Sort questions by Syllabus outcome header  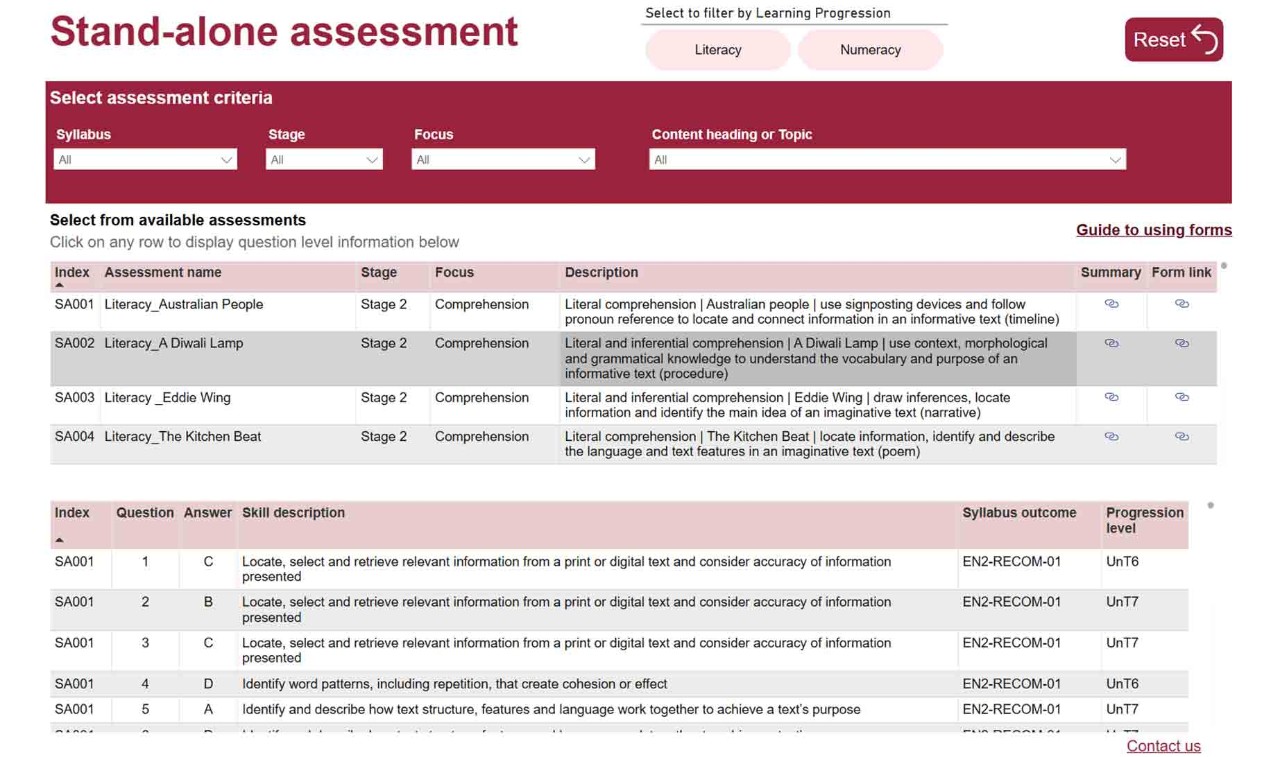[x=1019, y=513]
